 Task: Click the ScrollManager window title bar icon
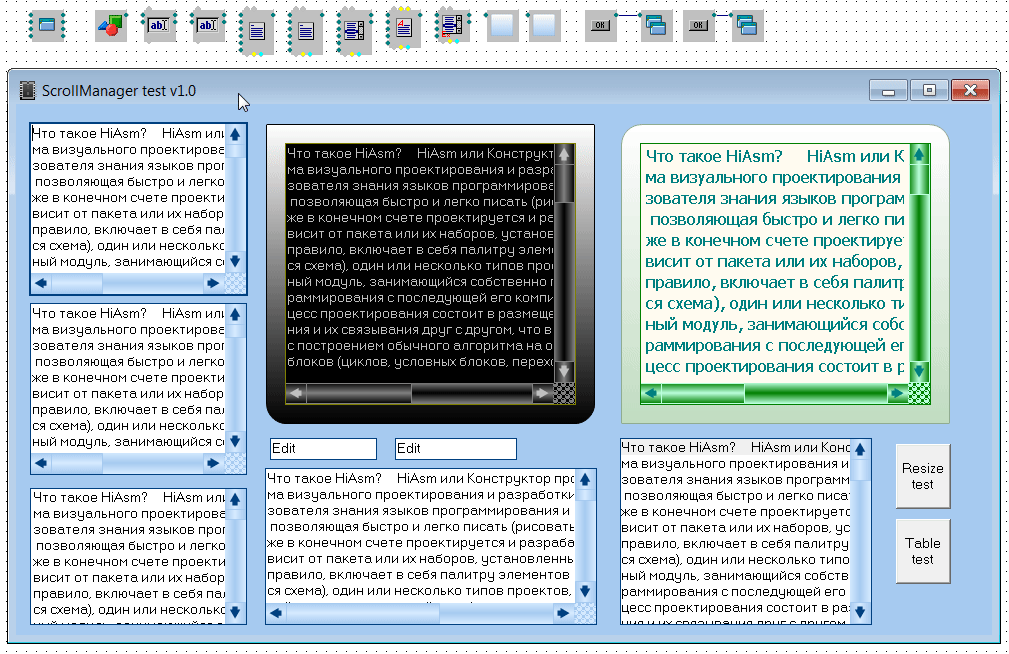pyautogui.click(x=28, y=91)
